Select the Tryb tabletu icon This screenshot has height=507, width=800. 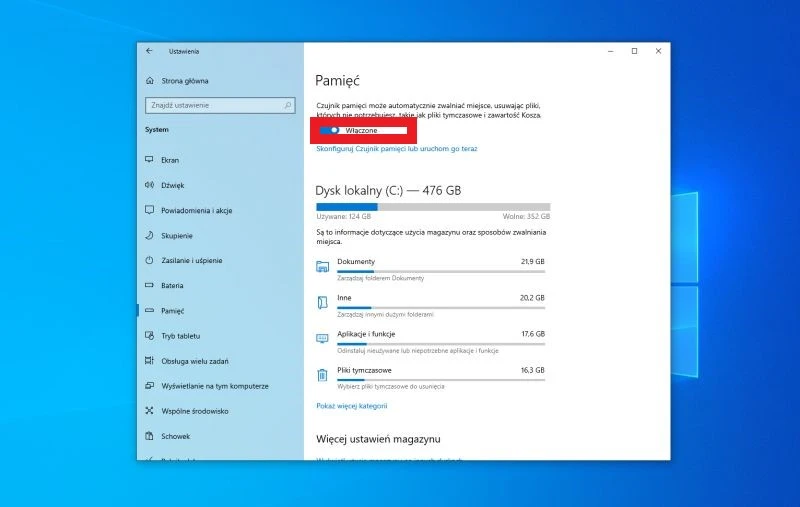pos(149,336)
